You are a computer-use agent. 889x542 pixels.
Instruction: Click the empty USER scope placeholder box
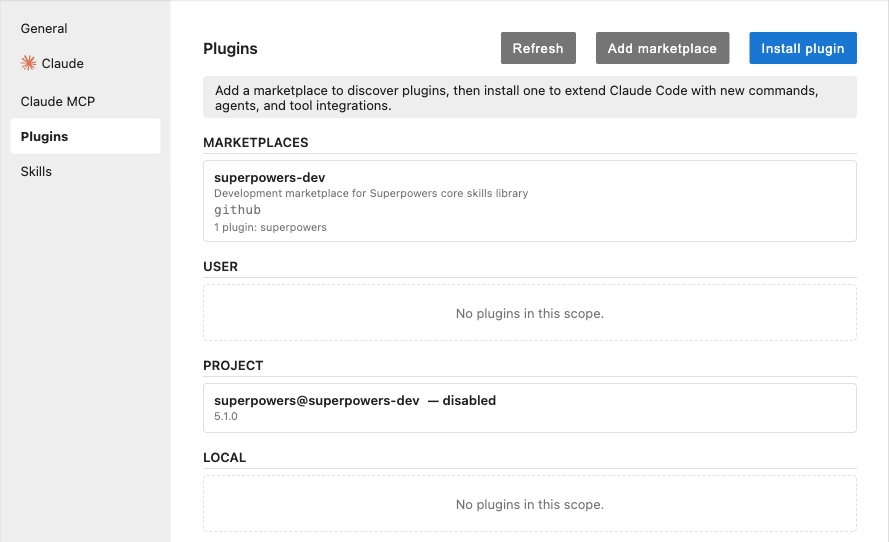pos(530,313)
